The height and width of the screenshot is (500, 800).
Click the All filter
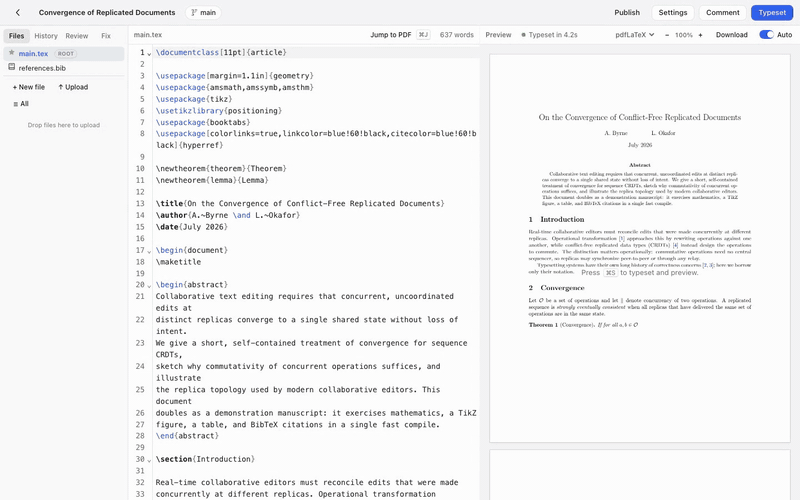21,104
